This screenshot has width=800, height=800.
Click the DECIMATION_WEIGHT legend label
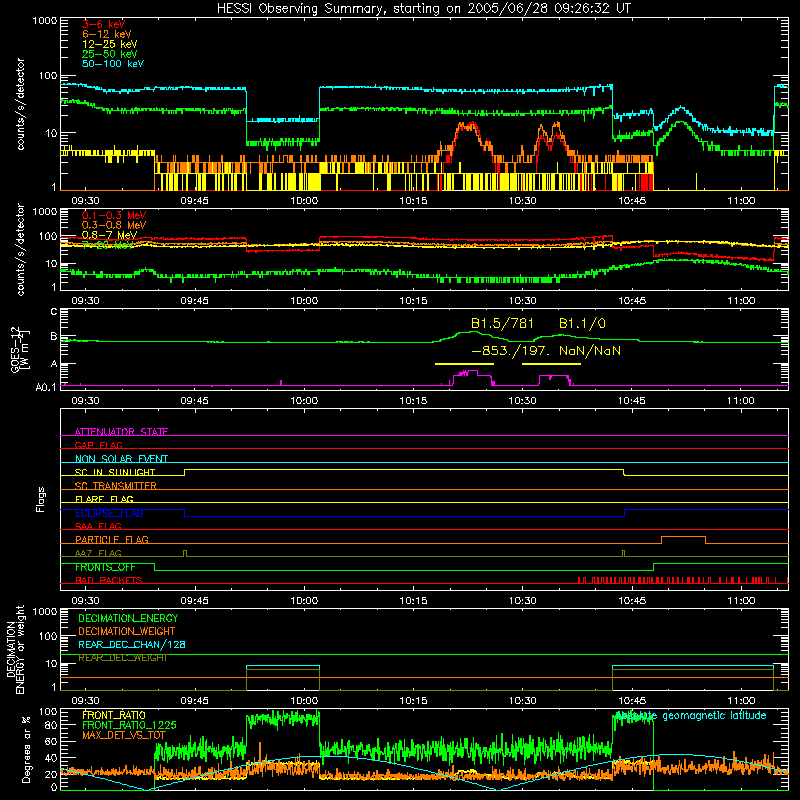coord(127,631)
